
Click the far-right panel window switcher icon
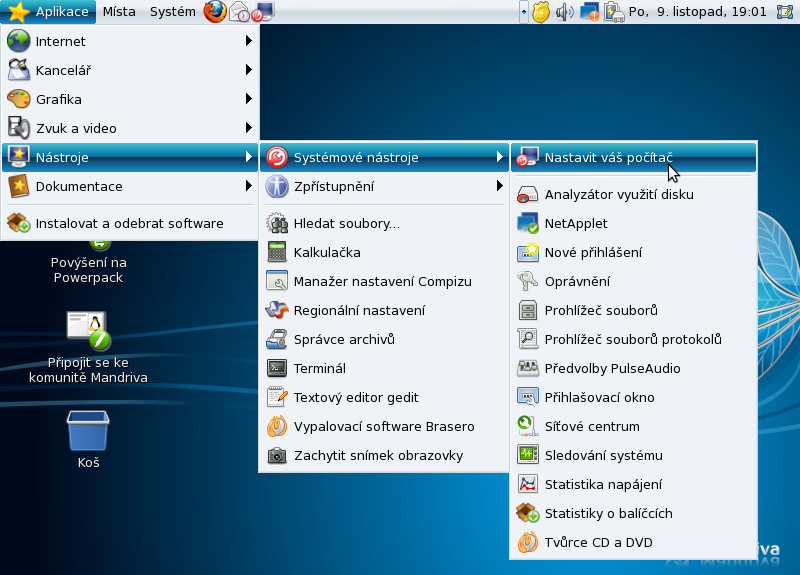coord(785,12)
